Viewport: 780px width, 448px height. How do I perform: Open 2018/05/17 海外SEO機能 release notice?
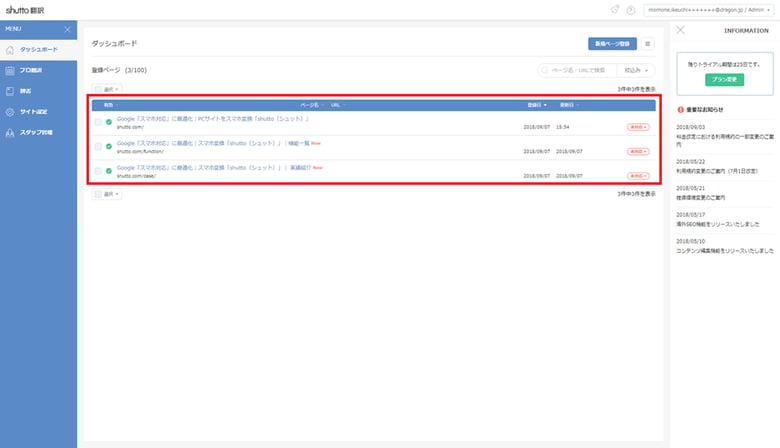click(717, 224)
